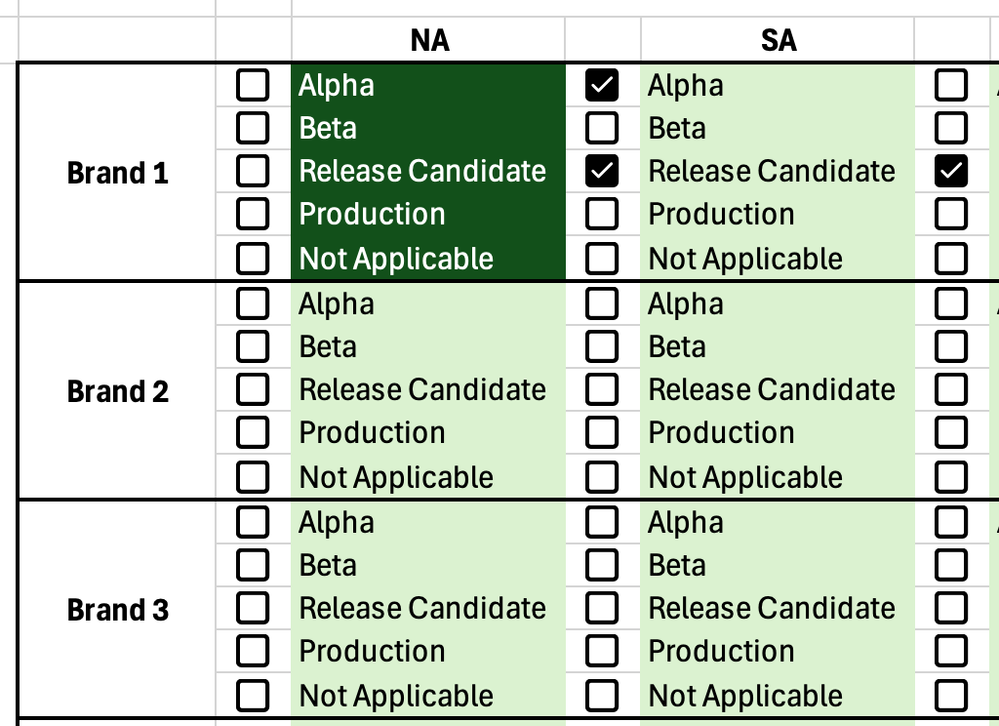The height and width of the screenshot is (726, 999).
Task: Check Brand 3 NA Not Applicable checkbox
Action: point(253,695)
